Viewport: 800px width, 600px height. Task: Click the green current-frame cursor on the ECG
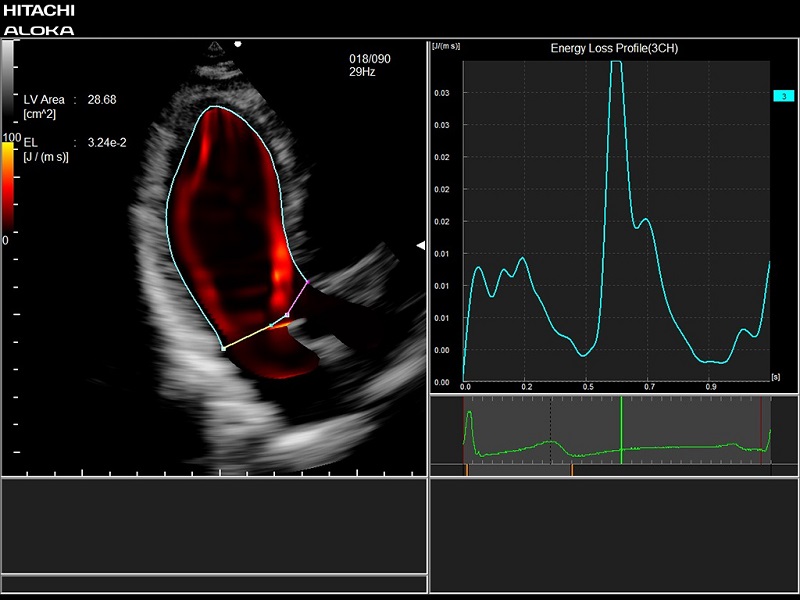pyautogui.click(x=621, y=429)
